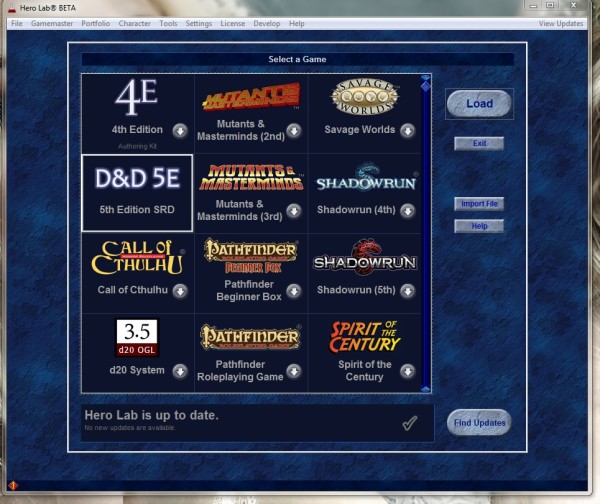Click the game list scroll-up arrow
Image resolution: width=600 pixels, height=504 pixels.
coord(426,78)
